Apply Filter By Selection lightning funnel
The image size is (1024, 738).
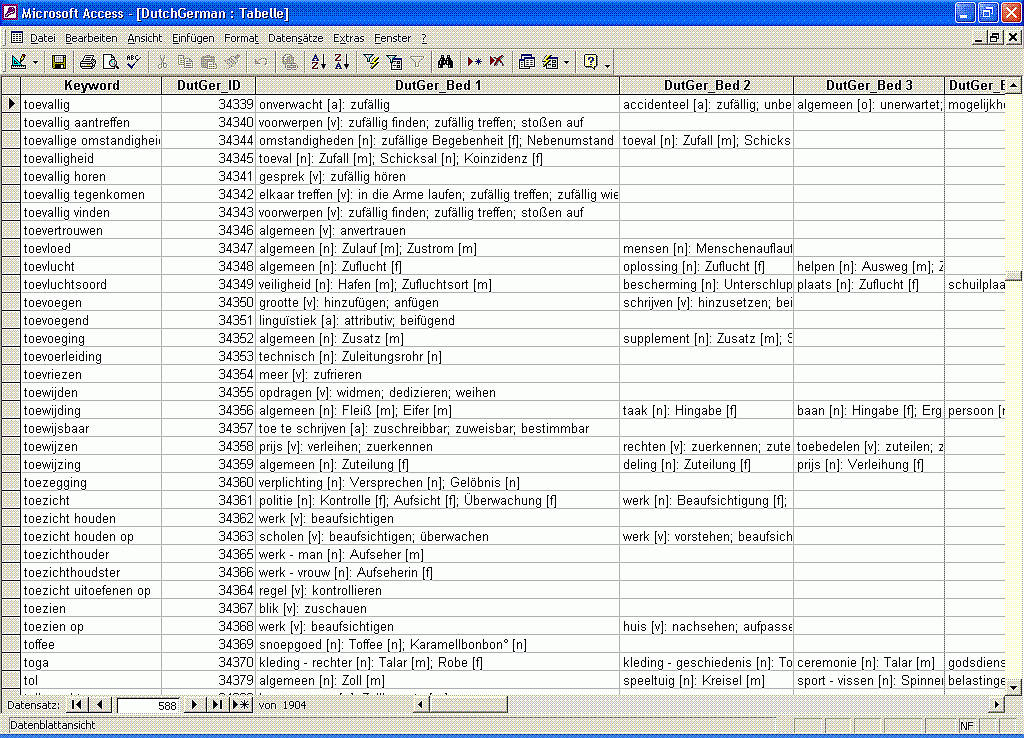pyautogui.click(x=371, y=62)
